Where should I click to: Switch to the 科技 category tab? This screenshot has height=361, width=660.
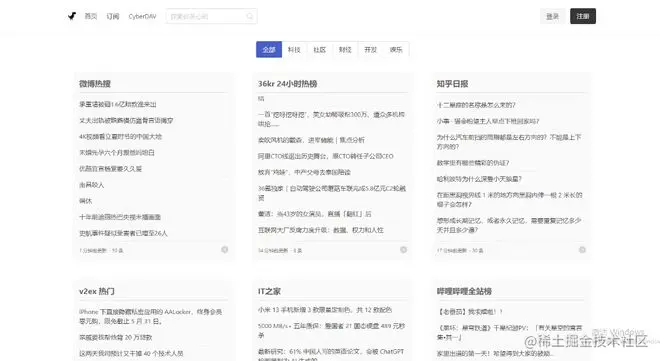[295, 50]
